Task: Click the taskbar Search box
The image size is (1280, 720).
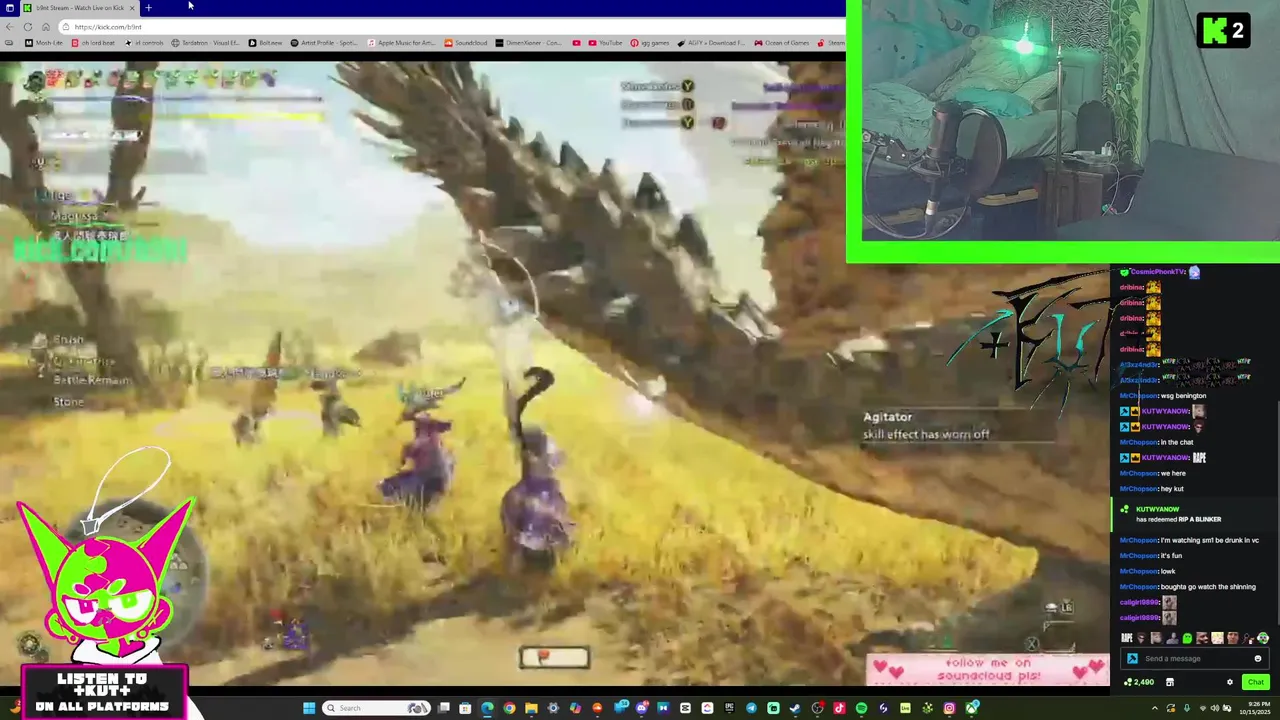Action: pos(376,708)
